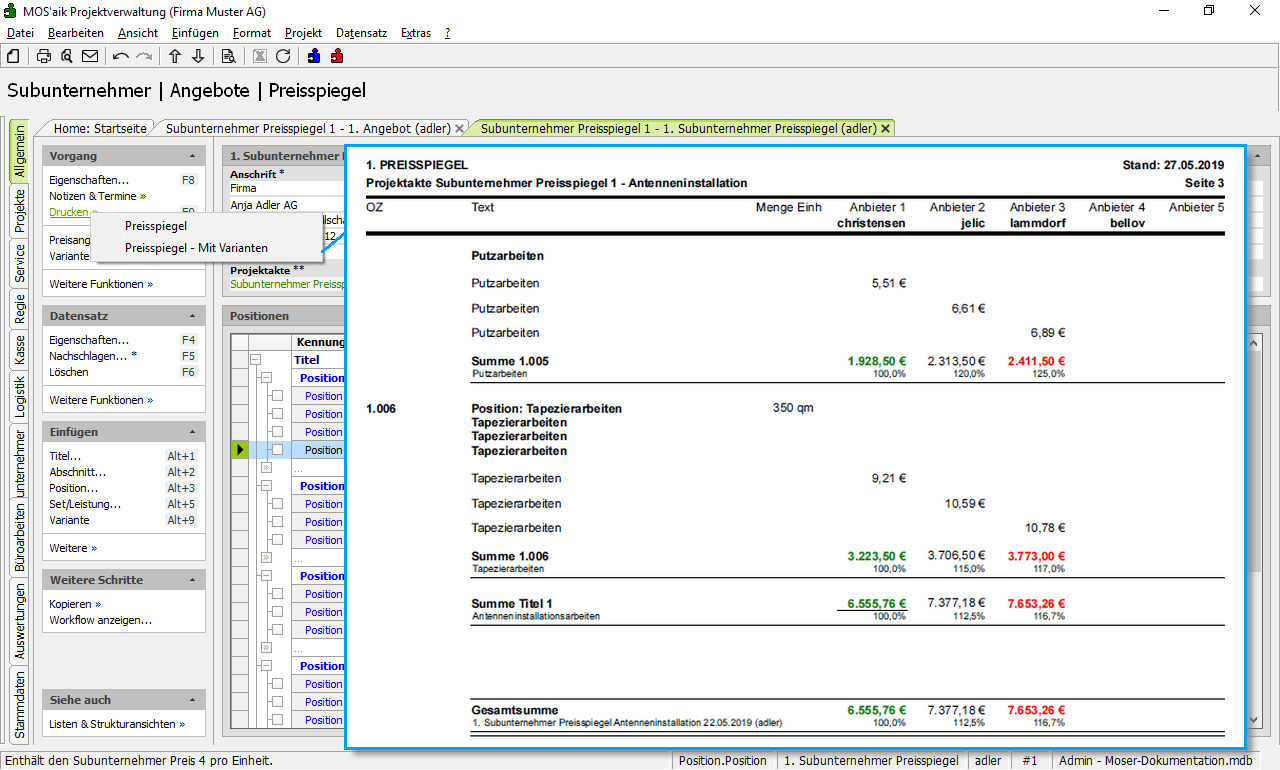Screen dimensions: 1280x770
Task: Click the move up arrow icon
Action: pyautogui.click(x=175, y=56)
